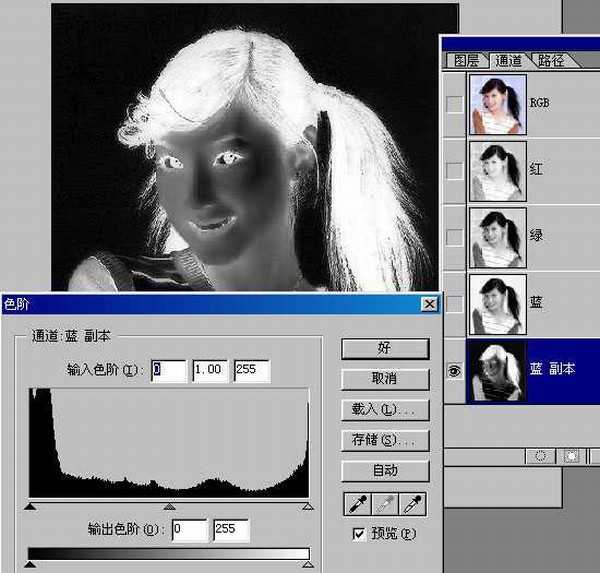Image resolution: width=600 pixels, height=573 pixels.
Task: Click the input midtone gray slider triangle
Action: [169, 507]
